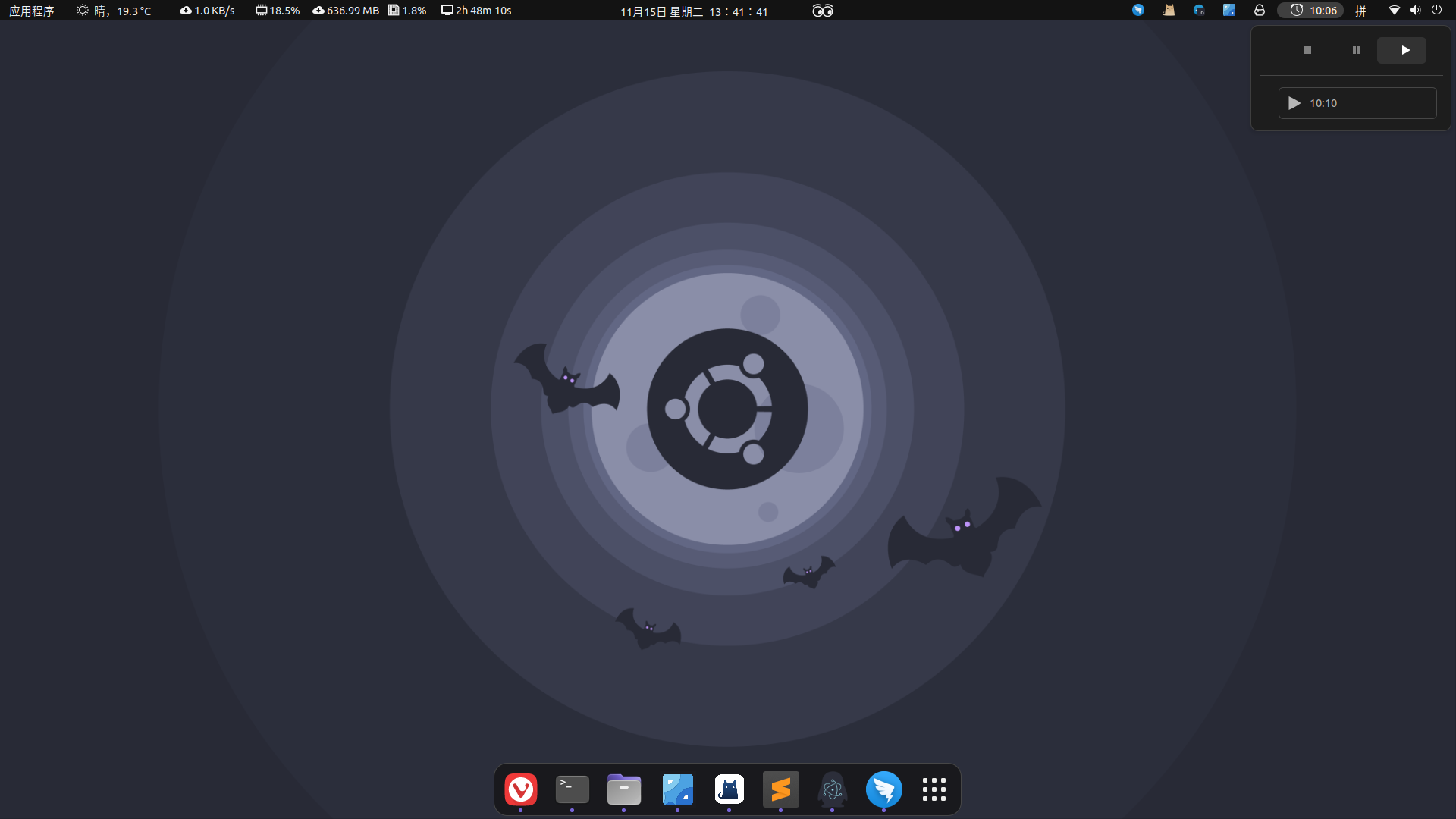The image size is (1456, 819).
Task: Click the cat tray icon in top bar
Action: tap(1169, 11)
